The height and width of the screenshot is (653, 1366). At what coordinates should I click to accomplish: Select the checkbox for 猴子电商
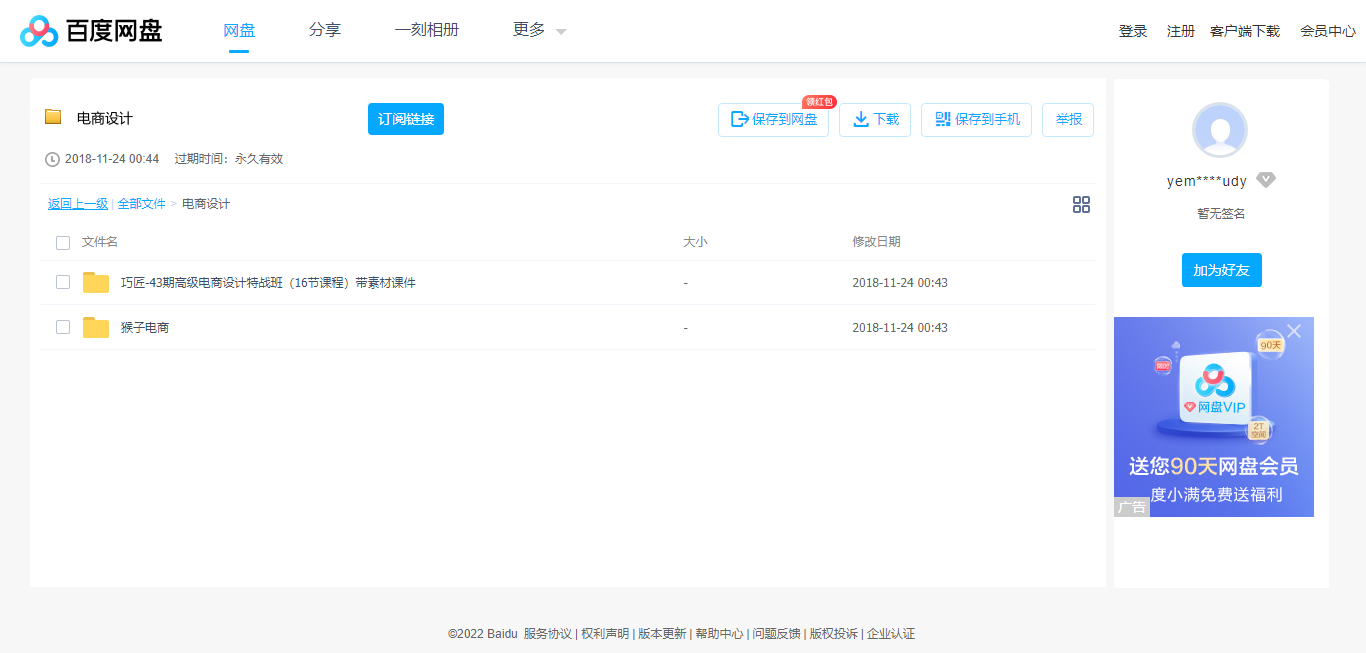point(63,327)
